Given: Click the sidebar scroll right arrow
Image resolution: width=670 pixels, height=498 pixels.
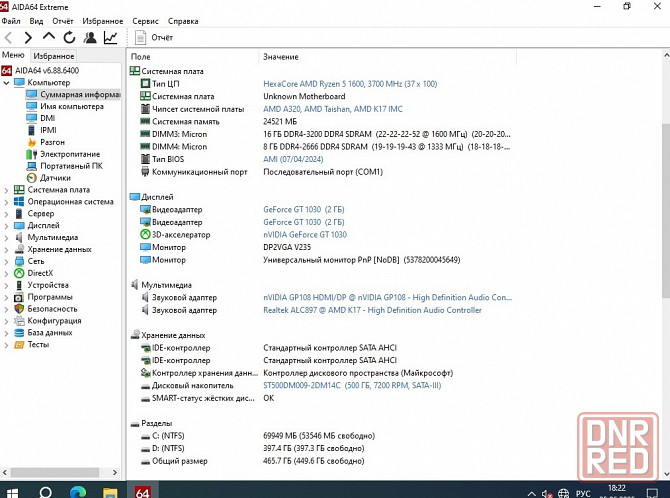Looking at the screenshot, I should pos(115,472).
